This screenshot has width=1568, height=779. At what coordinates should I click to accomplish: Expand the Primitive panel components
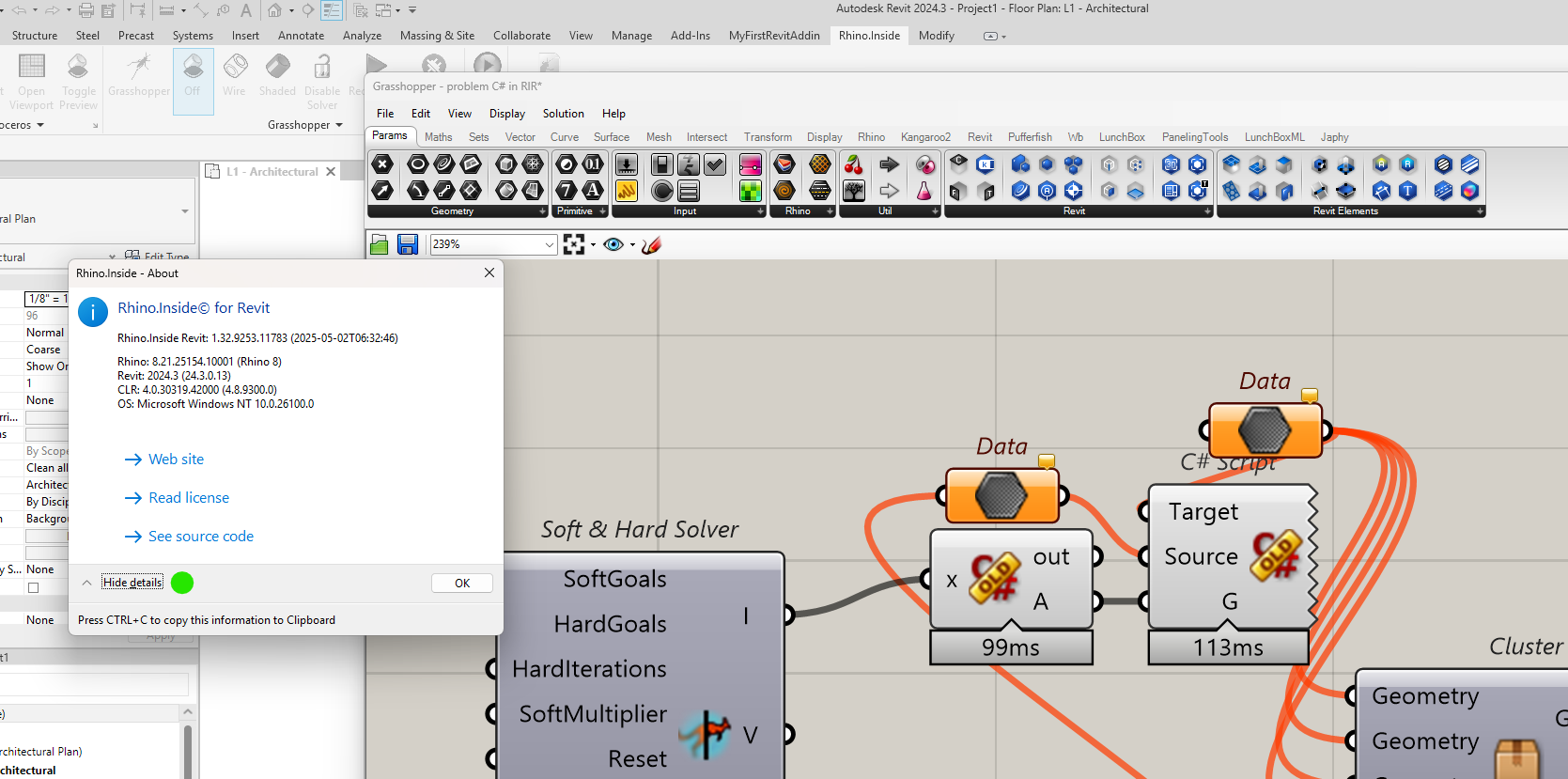click(x=603, y=211)
